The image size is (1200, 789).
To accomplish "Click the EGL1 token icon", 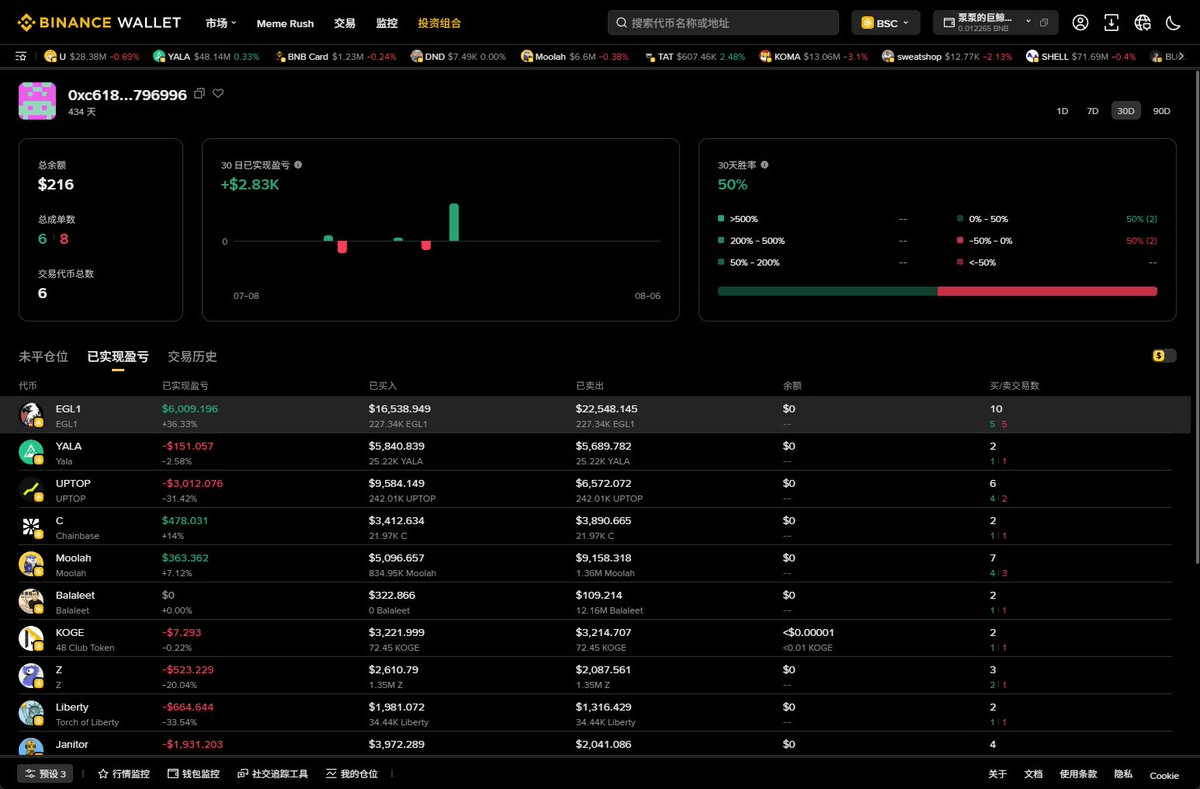I will [31, 415].
